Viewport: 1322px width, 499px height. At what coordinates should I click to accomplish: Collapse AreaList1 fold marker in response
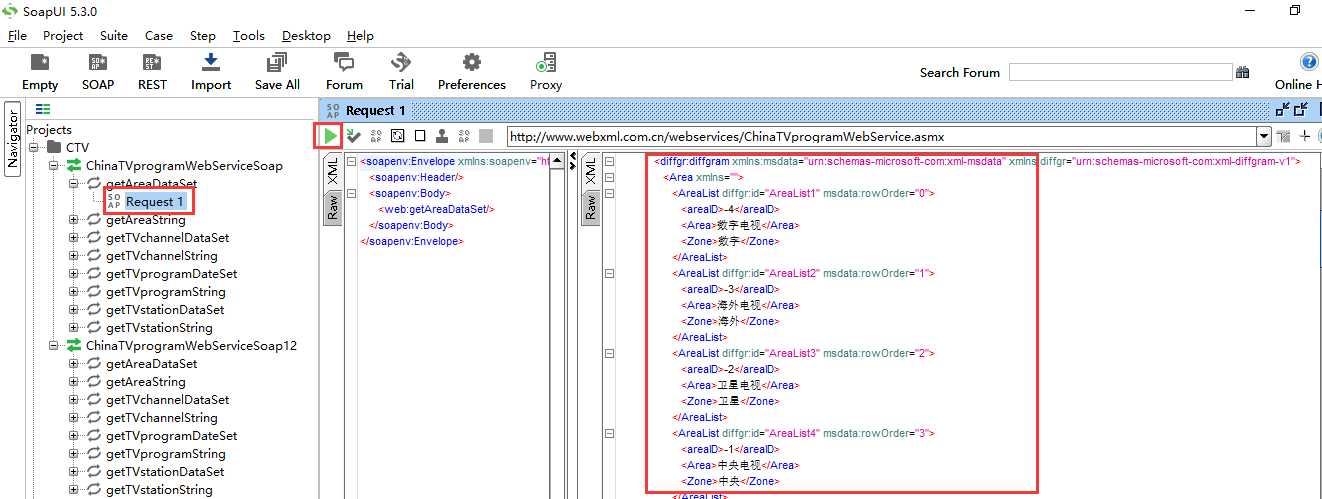click(x=609, y=193)
